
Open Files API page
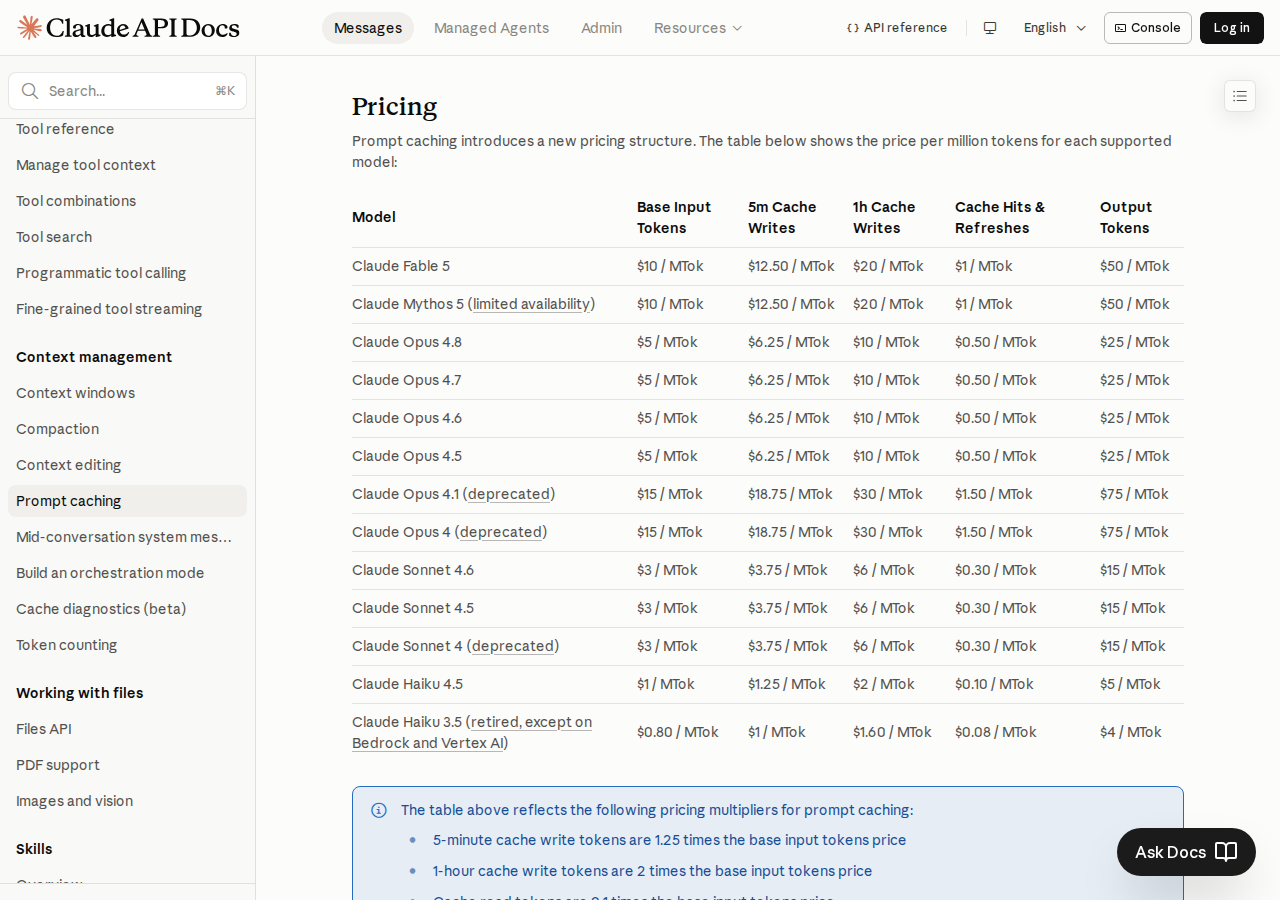(127, 729)
